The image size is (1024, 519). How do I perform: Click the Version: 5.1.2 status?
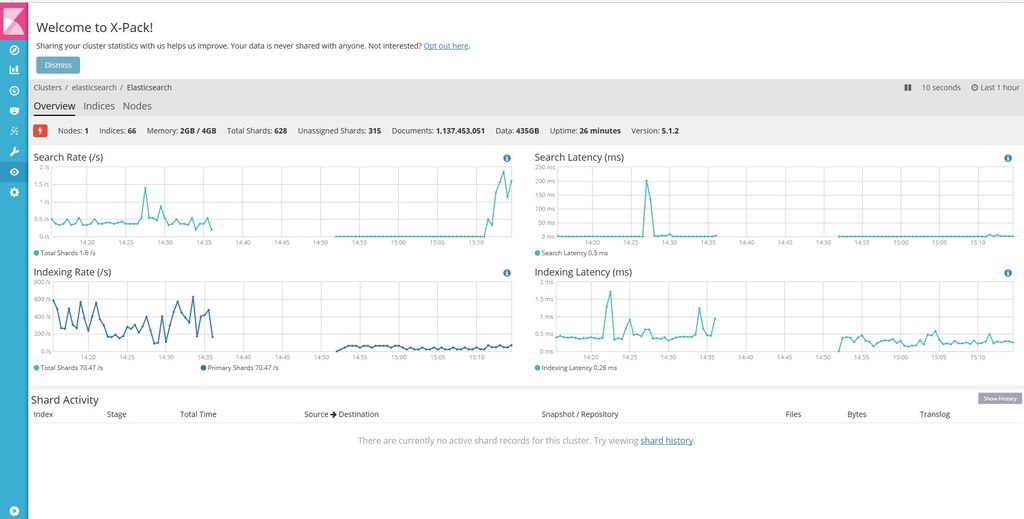[x=655, y=131]
